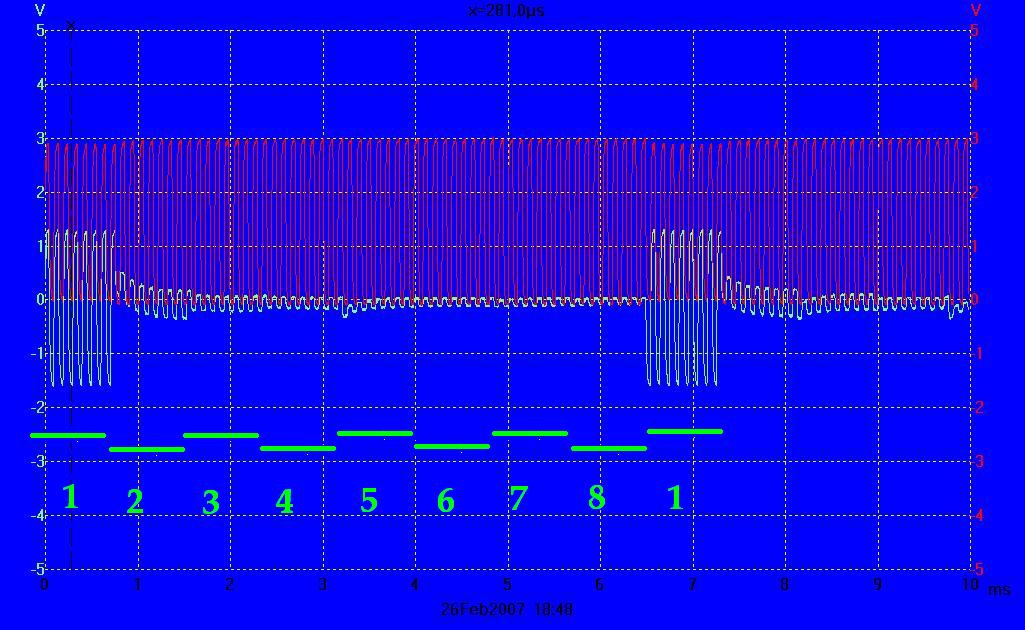The image size is (1025, 630).
Task: Click the red 3 tick on right axis
Action: point(977,138)
